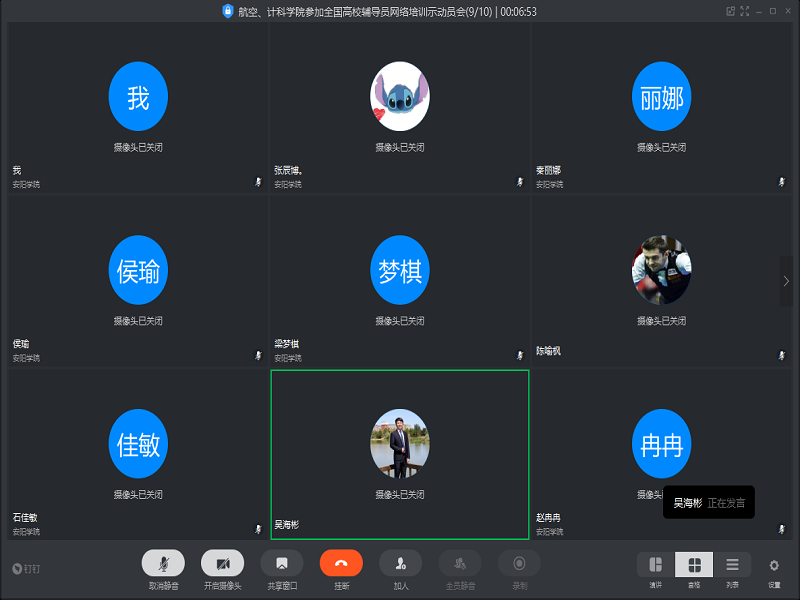Switch to list view layout (列表)
The image size is (800, 600).
732,565
